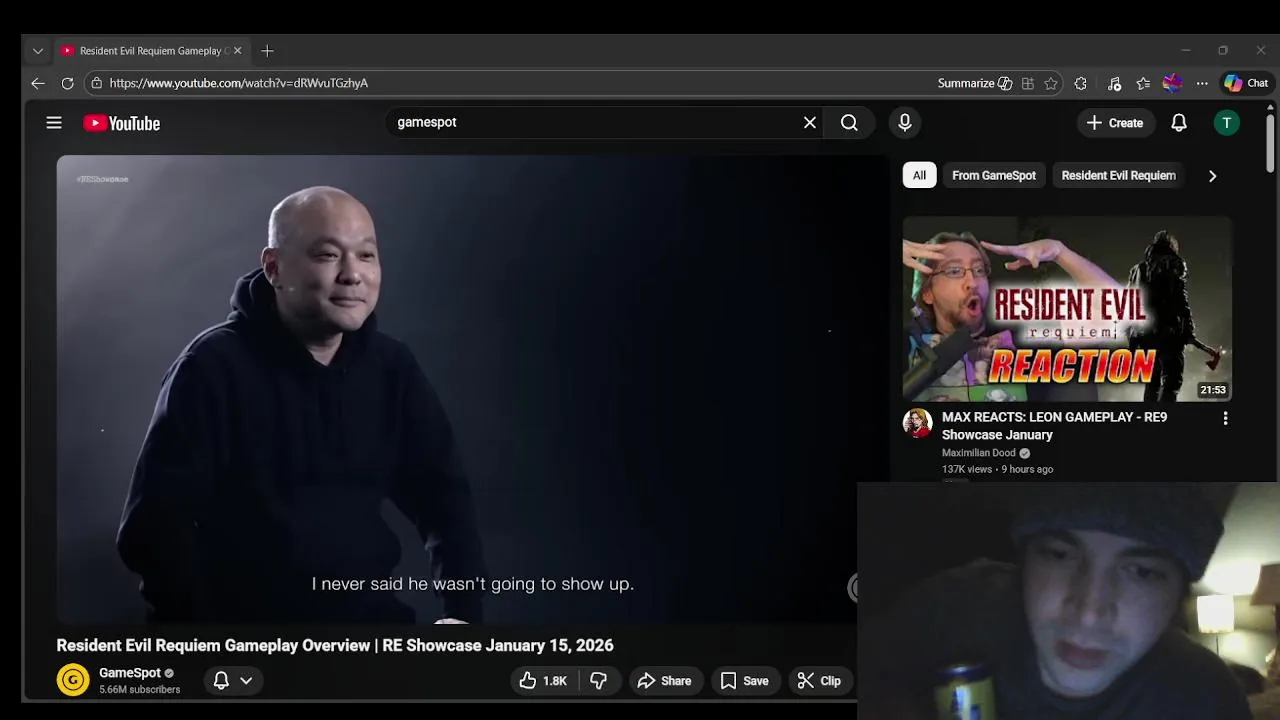The height and width of the screenshot is (720, 1280).
Task: Create a Clip of the video
Action: pos(819,681)
